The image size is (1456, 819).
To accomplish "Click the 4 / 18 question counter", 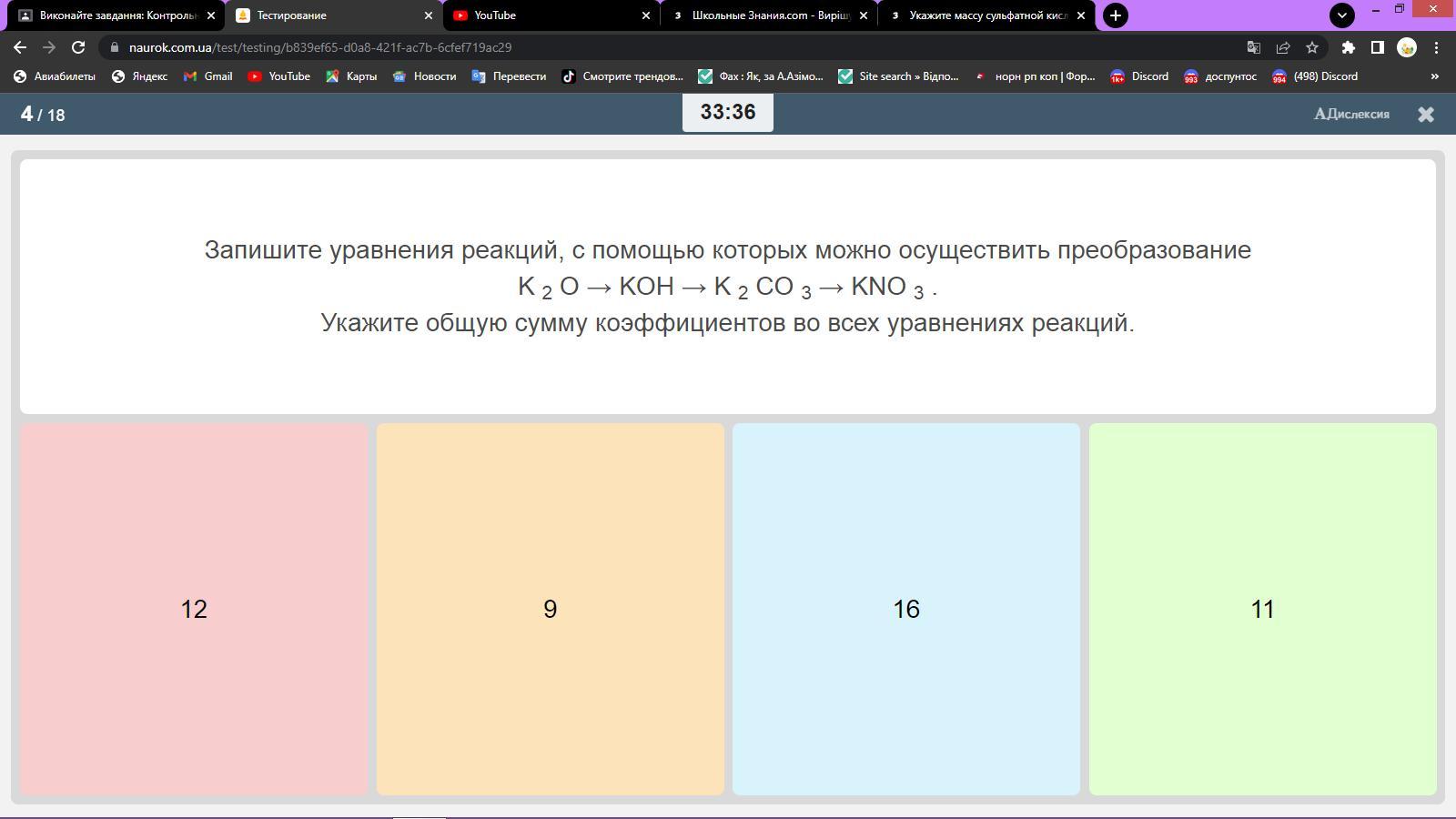I will (x=43, y=114).
